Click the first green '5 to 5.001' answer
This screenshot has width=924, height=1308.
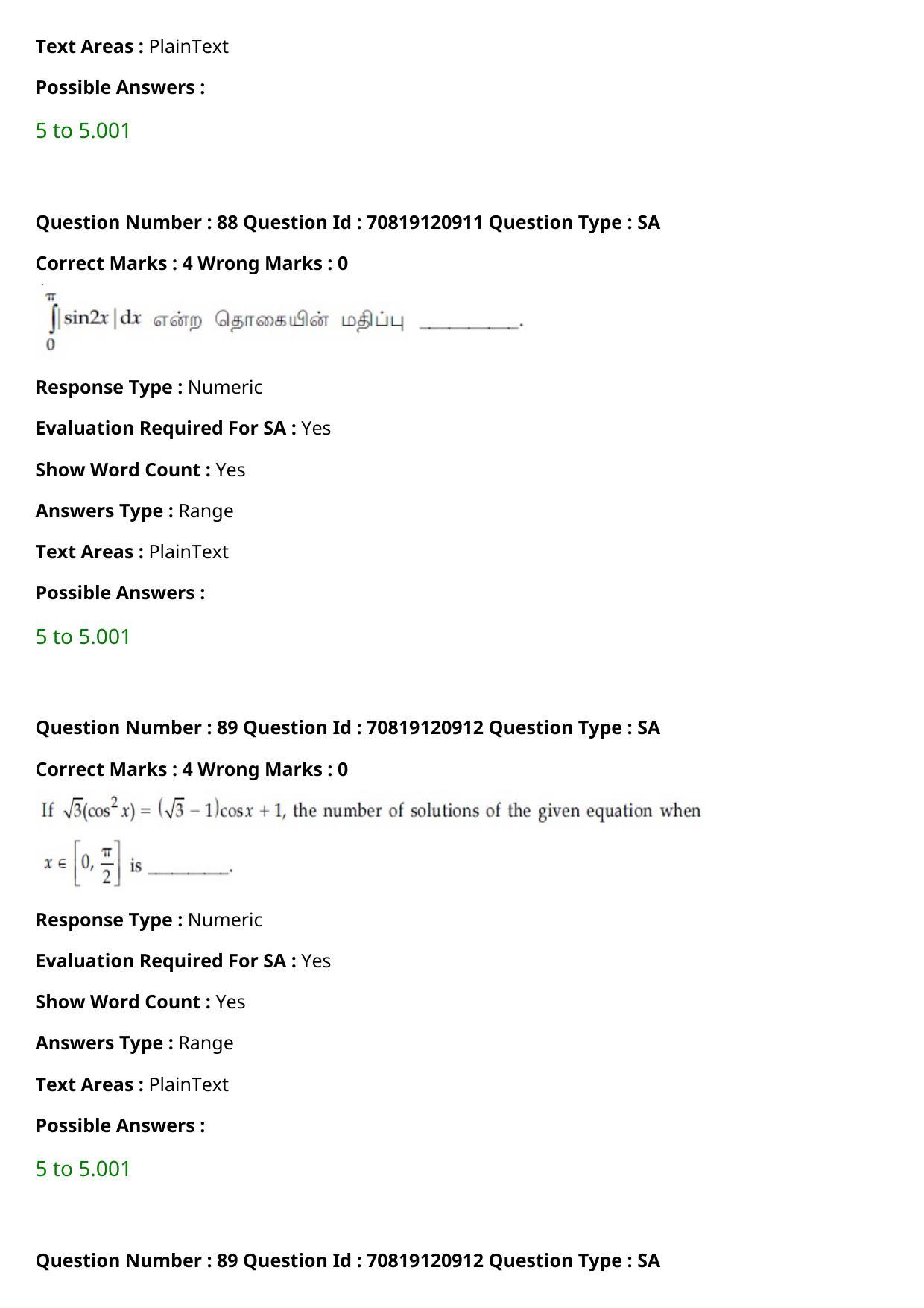(x=83, y=130)
